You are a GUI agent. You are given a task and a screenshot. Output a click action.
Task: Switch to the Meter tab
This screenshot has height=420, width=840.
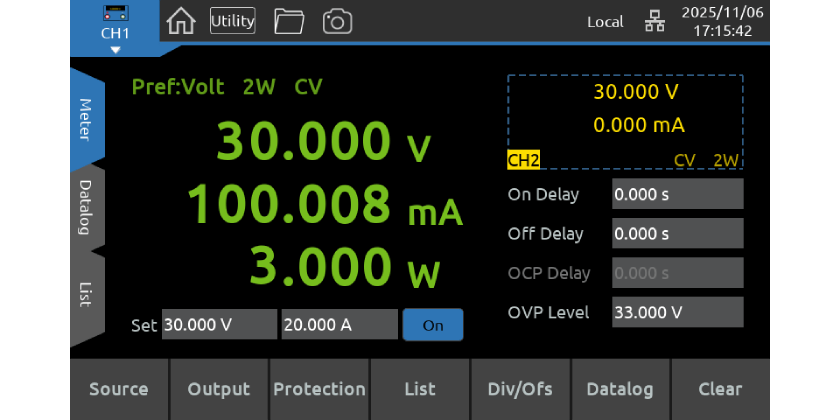pos(86,120)
